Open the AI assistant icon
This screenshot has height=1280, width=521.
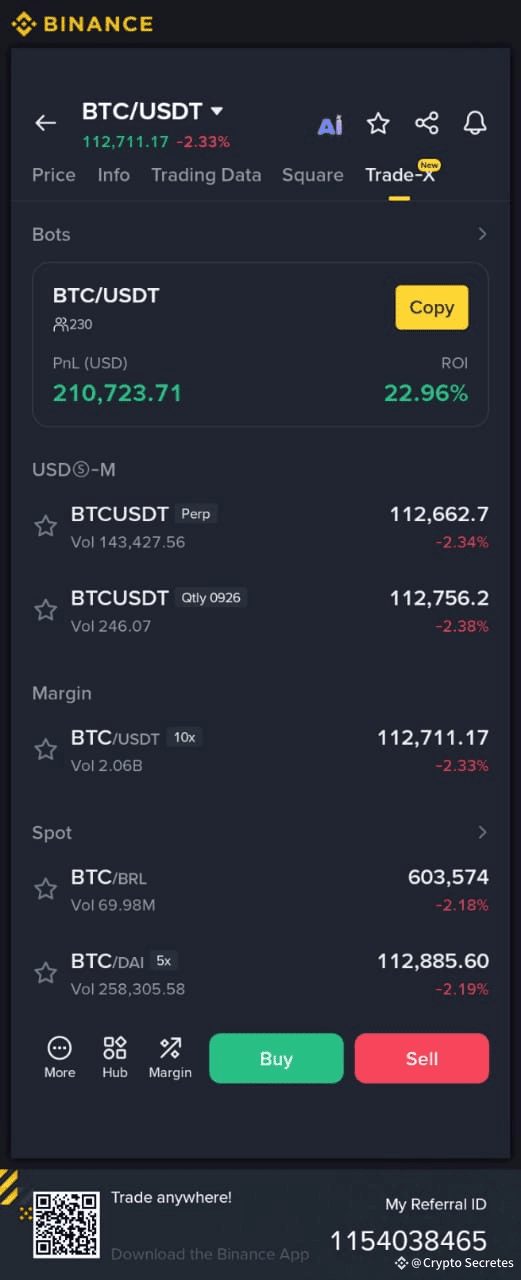pyautogui.click(x=330, y=124)
